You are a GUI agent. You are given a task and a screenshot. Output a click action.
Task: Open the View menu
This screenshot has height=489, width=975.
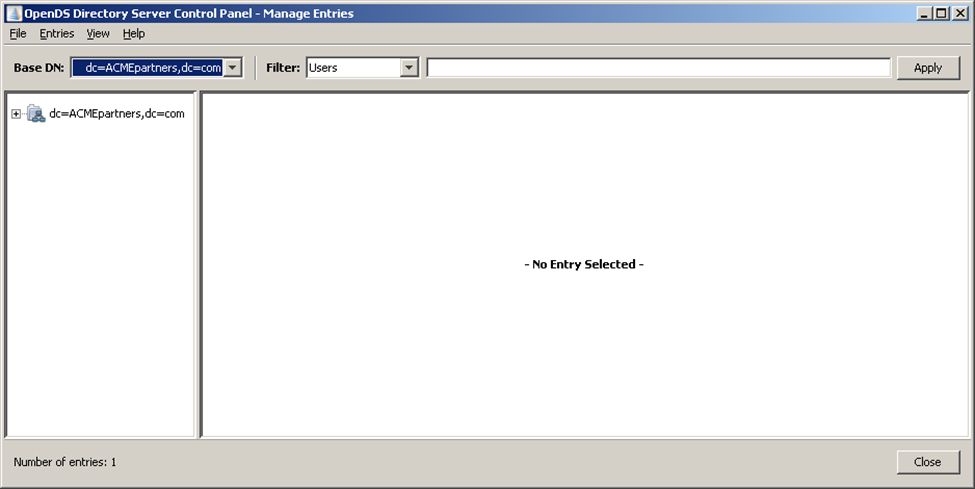pos(98,34)
